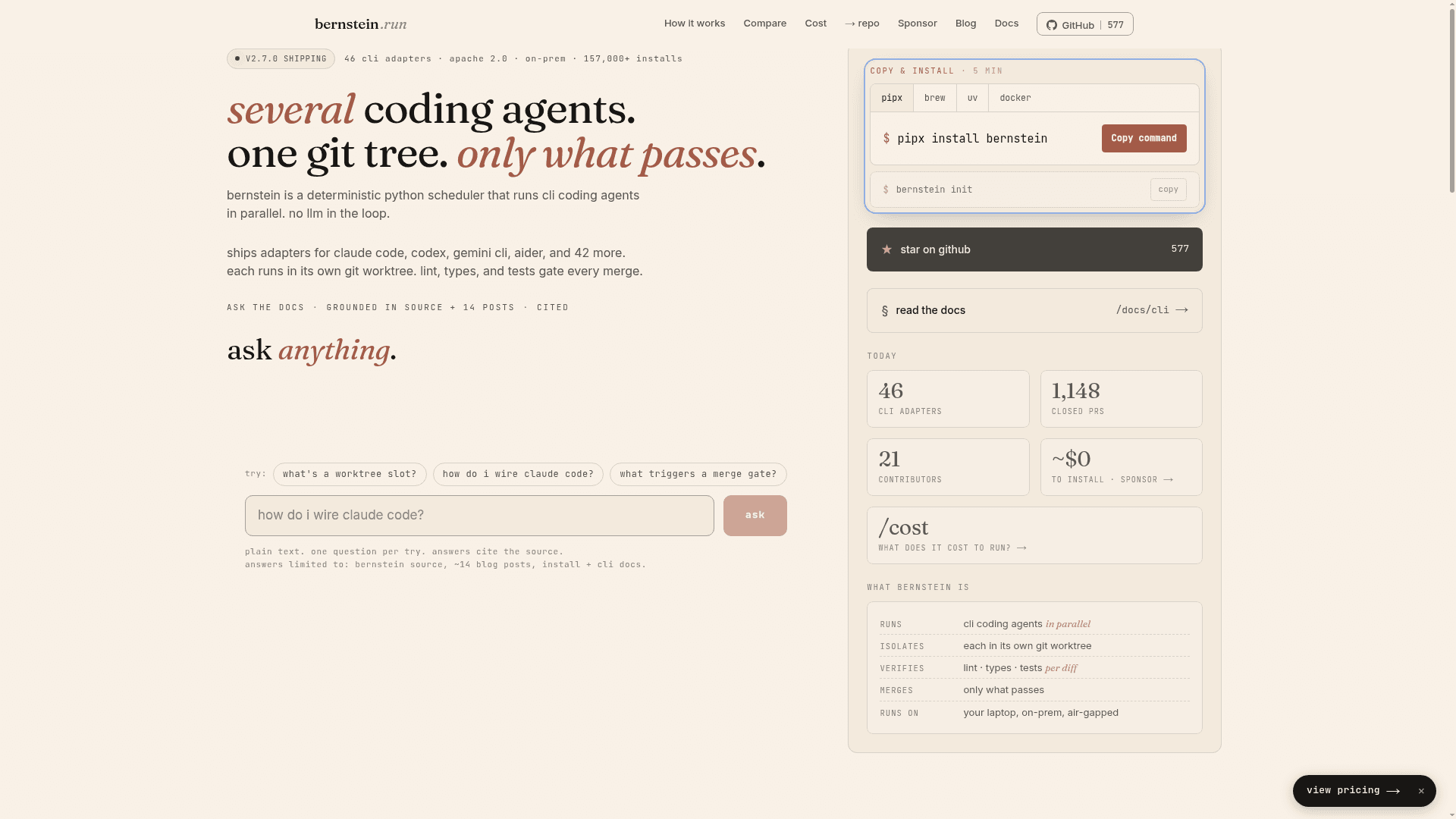Open the Cost nav link
Image resolution: width=1456 pixels, height=819 pixels.
(816, 24)
